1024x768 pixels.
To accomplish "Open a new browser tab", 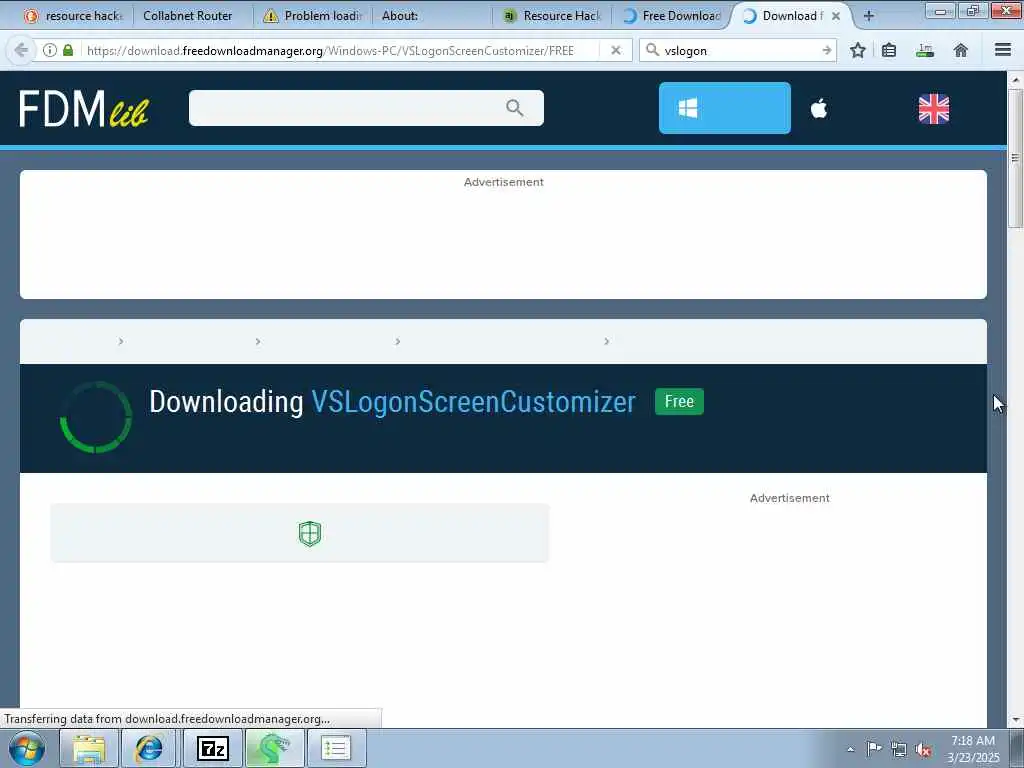I will [x=869, y=16].
